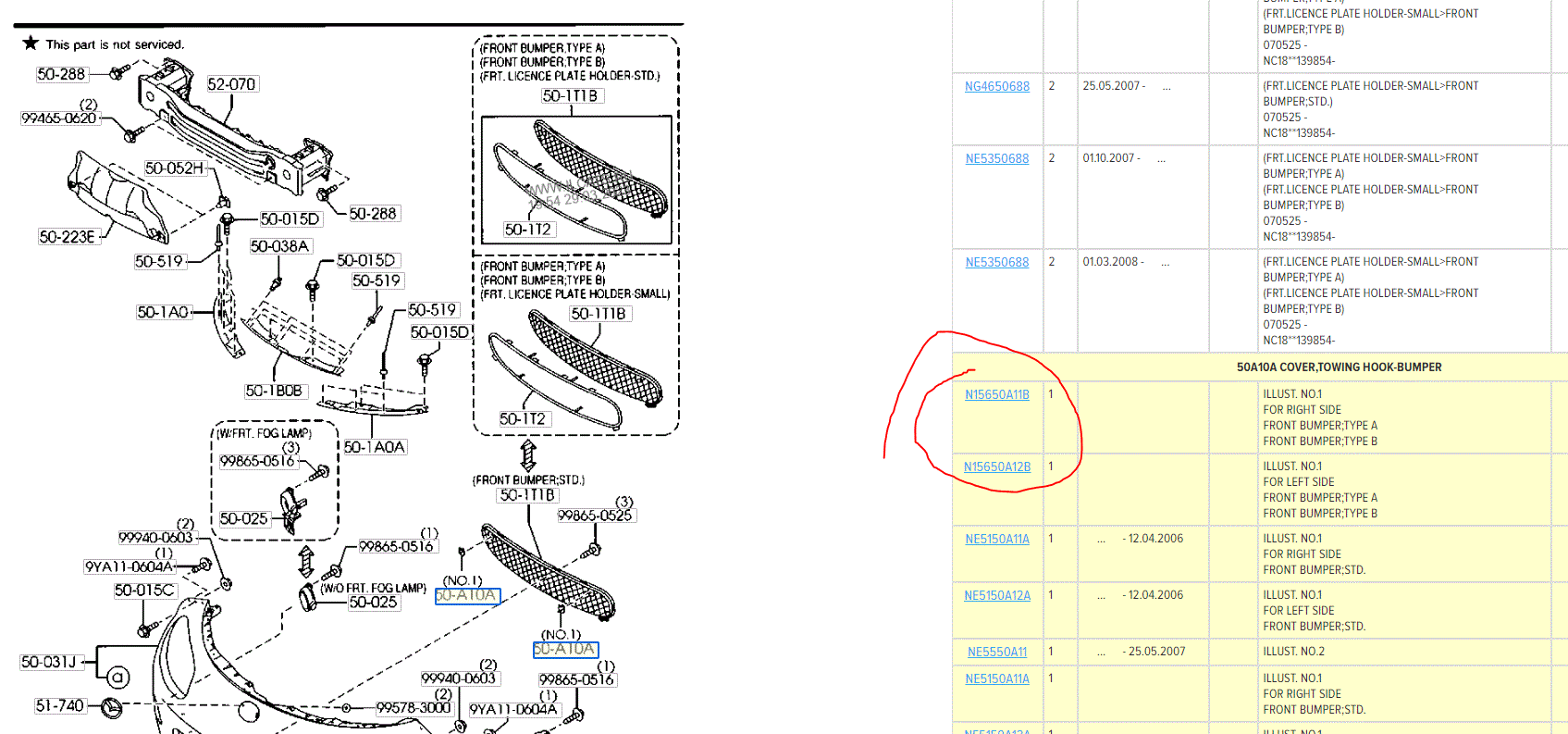Screen dimensions: 1568x734
Task: Select the 50-015C diagram label
Action: [144, 591]
